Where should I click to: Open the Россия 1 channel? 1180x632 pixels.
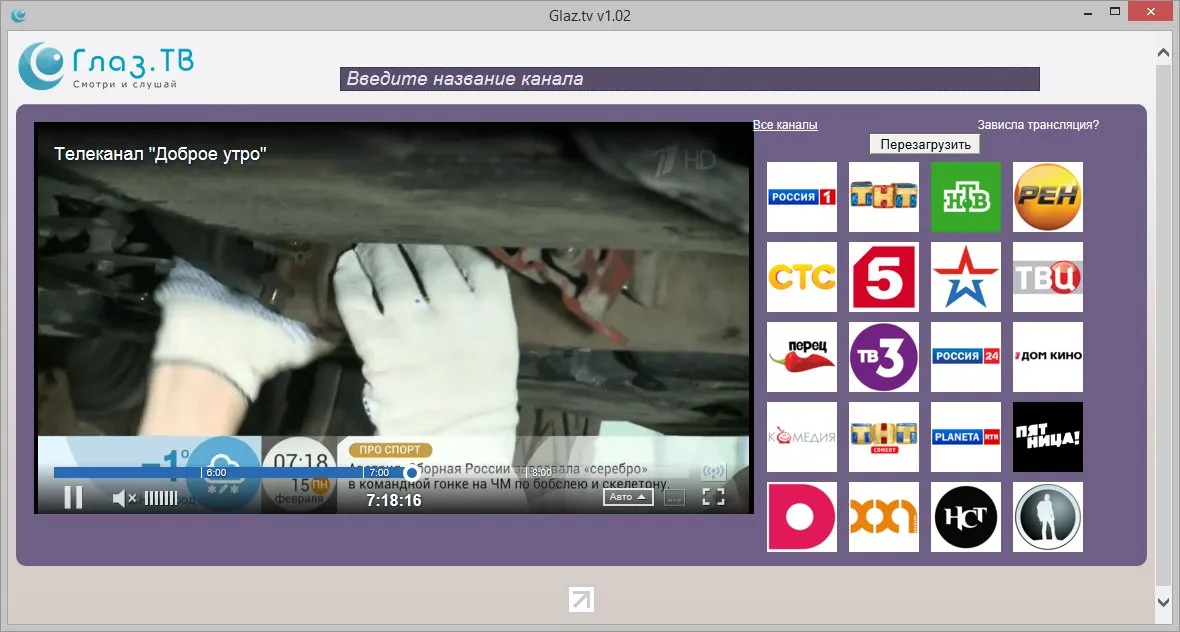pos(801,197)
